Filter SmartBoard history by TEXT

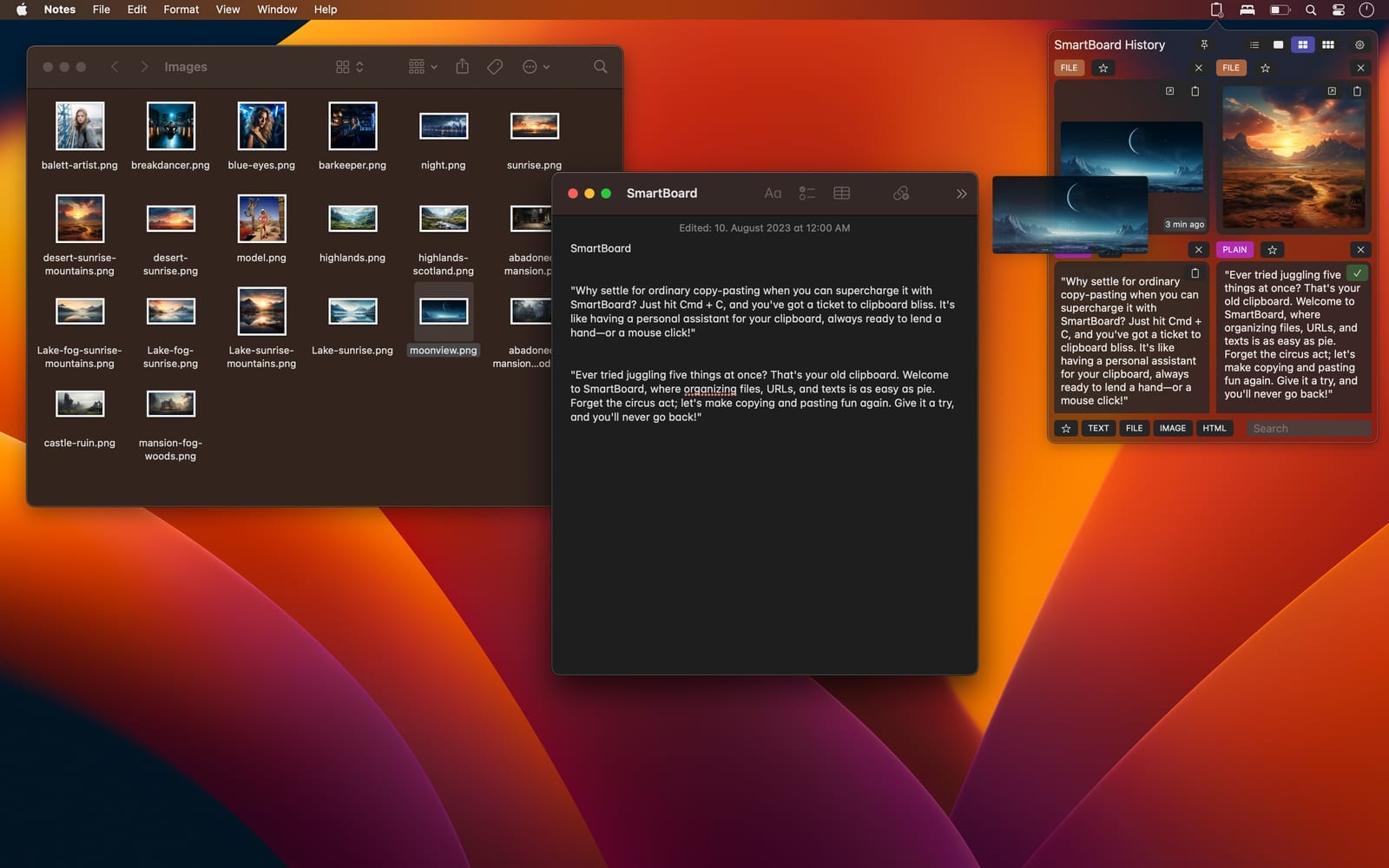click(x=1098, y=429)
